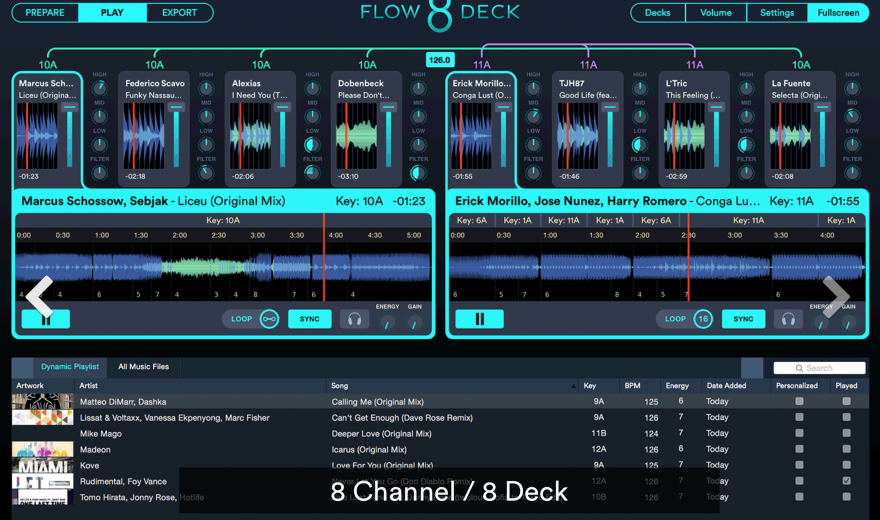This screenshot has height=520, width=880.
Task: Switch to All Music Files tab
Action: 143,367
